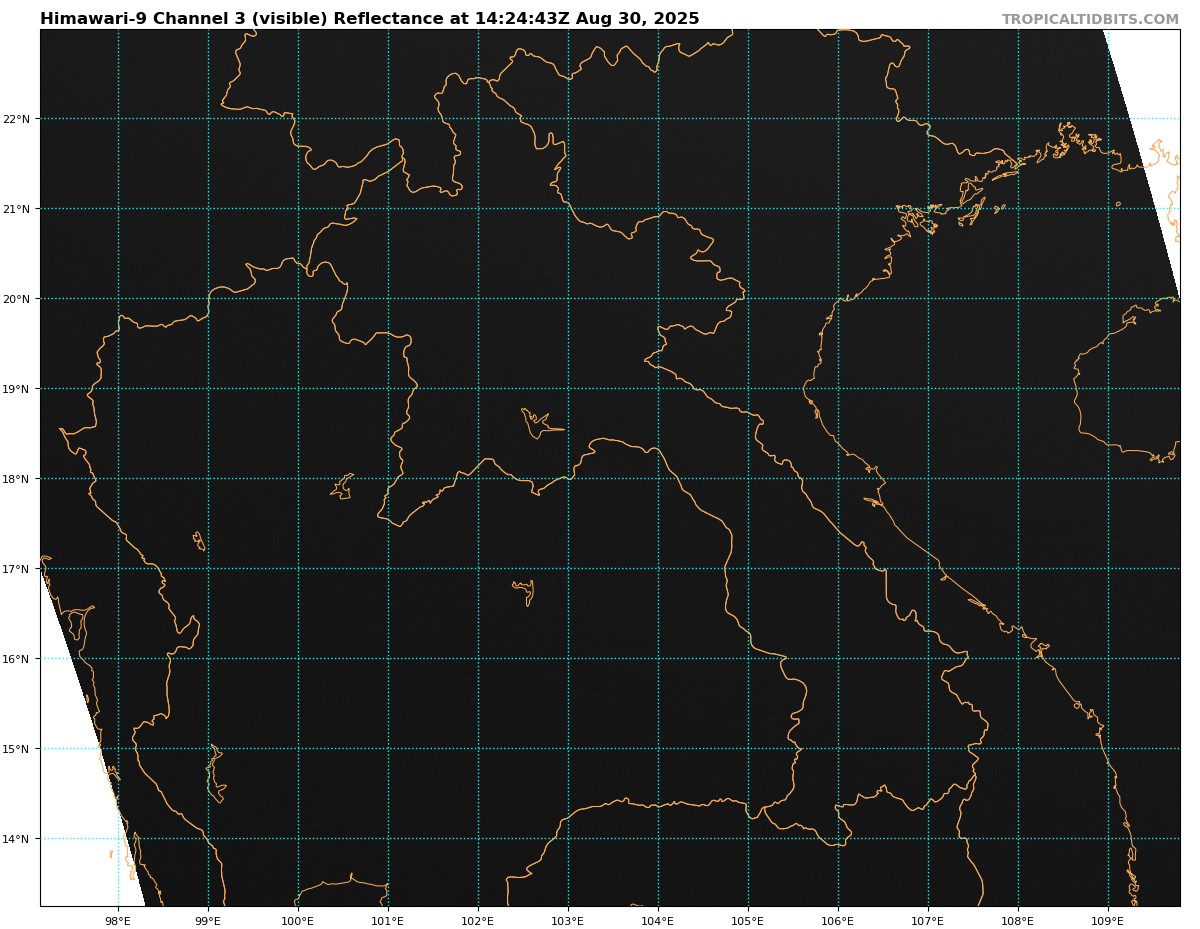Click the 16°N latitude label
The width and height of the screenshot is (1200, 929).
point(18,659)
